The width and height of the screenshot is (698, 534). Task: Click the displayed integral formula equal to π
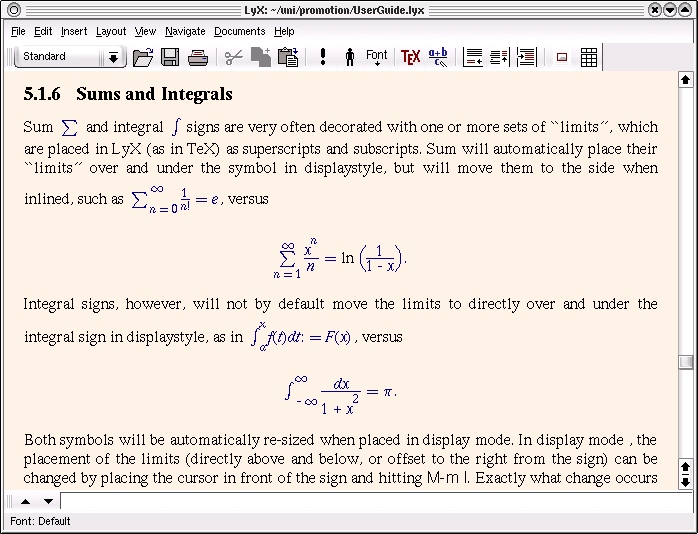tap(341, 394)
